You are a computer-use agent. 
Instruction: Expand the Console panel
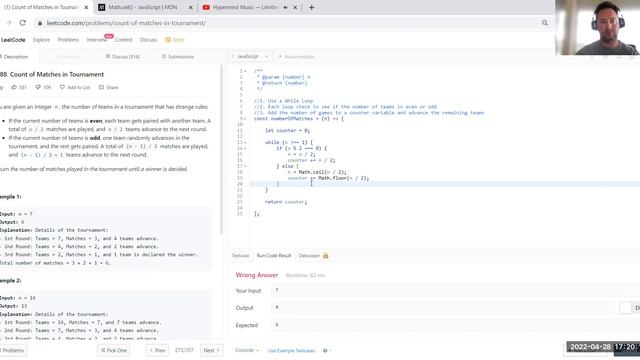(247, 350)
